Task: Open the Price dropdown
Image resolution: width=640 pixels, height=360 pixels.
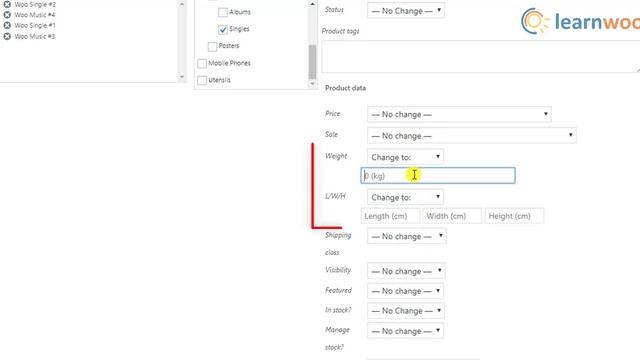Action: (x=459, y=114)
